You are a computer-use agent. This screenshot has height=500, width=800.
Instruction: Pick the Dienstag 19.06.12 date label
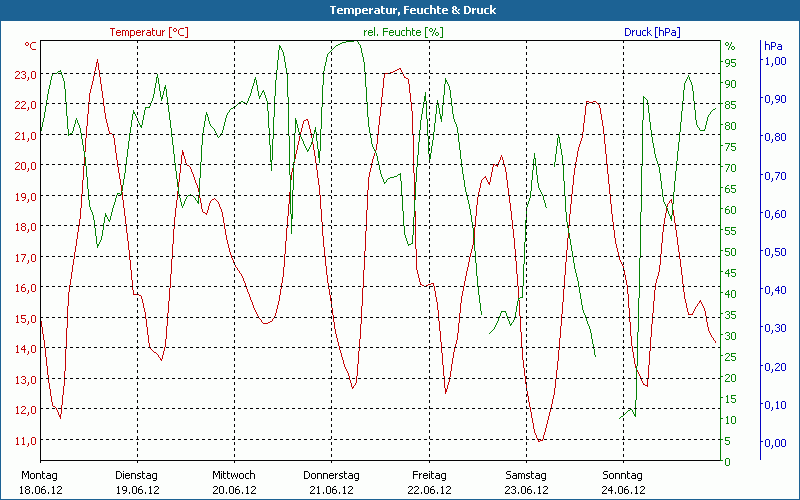click(x=137, y=482)
